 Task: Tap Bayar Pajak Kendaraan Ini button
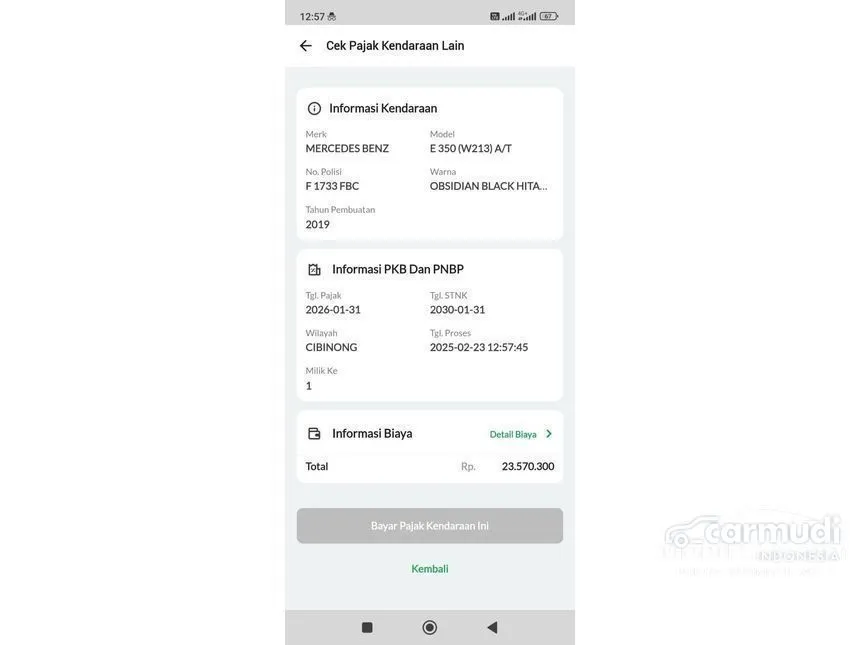[429, 525]
